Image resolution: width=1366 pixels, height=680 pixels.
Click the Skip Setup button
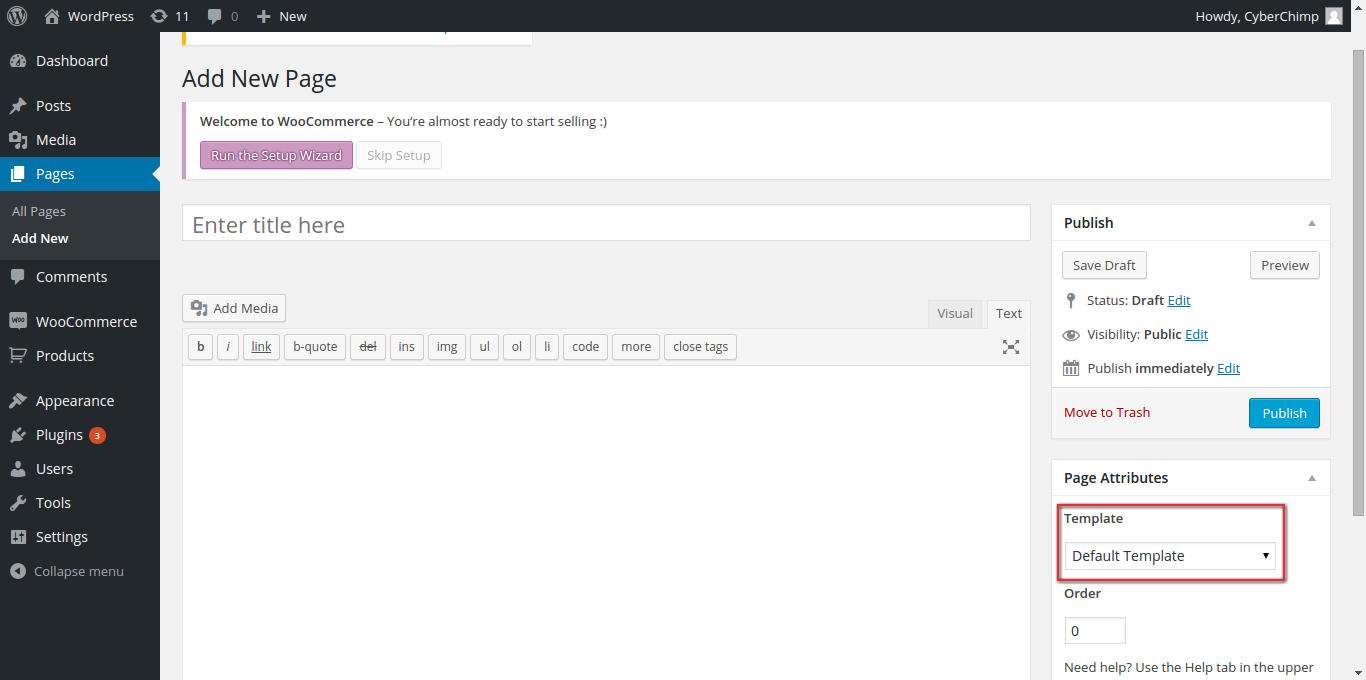point(399,155)
